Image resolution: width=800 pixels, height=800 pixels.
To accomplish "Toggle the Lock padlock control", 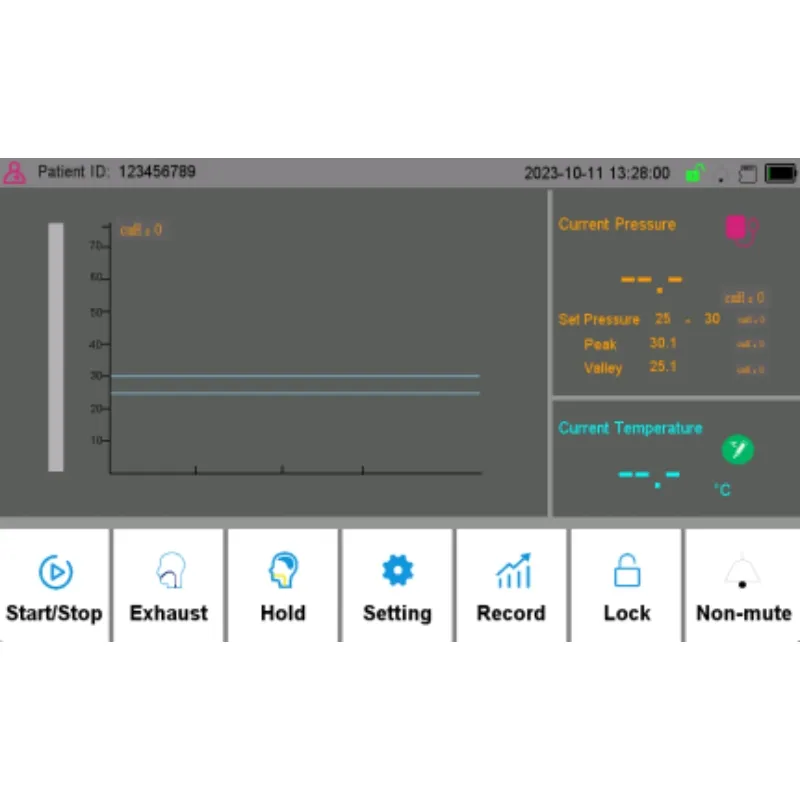I will pos(626,570).
